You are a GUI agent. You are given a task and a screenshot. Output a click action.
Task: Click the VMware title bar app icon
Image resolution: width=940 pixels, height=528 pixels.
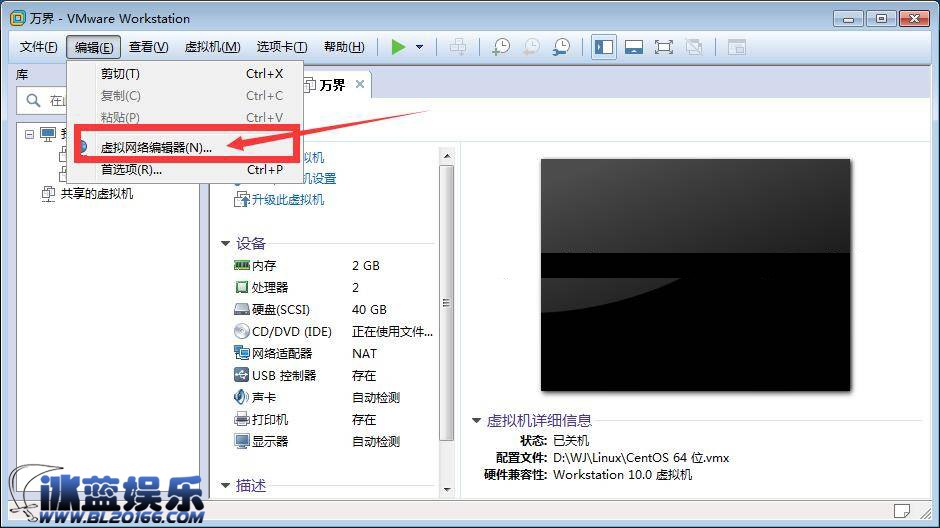[18, 18]
